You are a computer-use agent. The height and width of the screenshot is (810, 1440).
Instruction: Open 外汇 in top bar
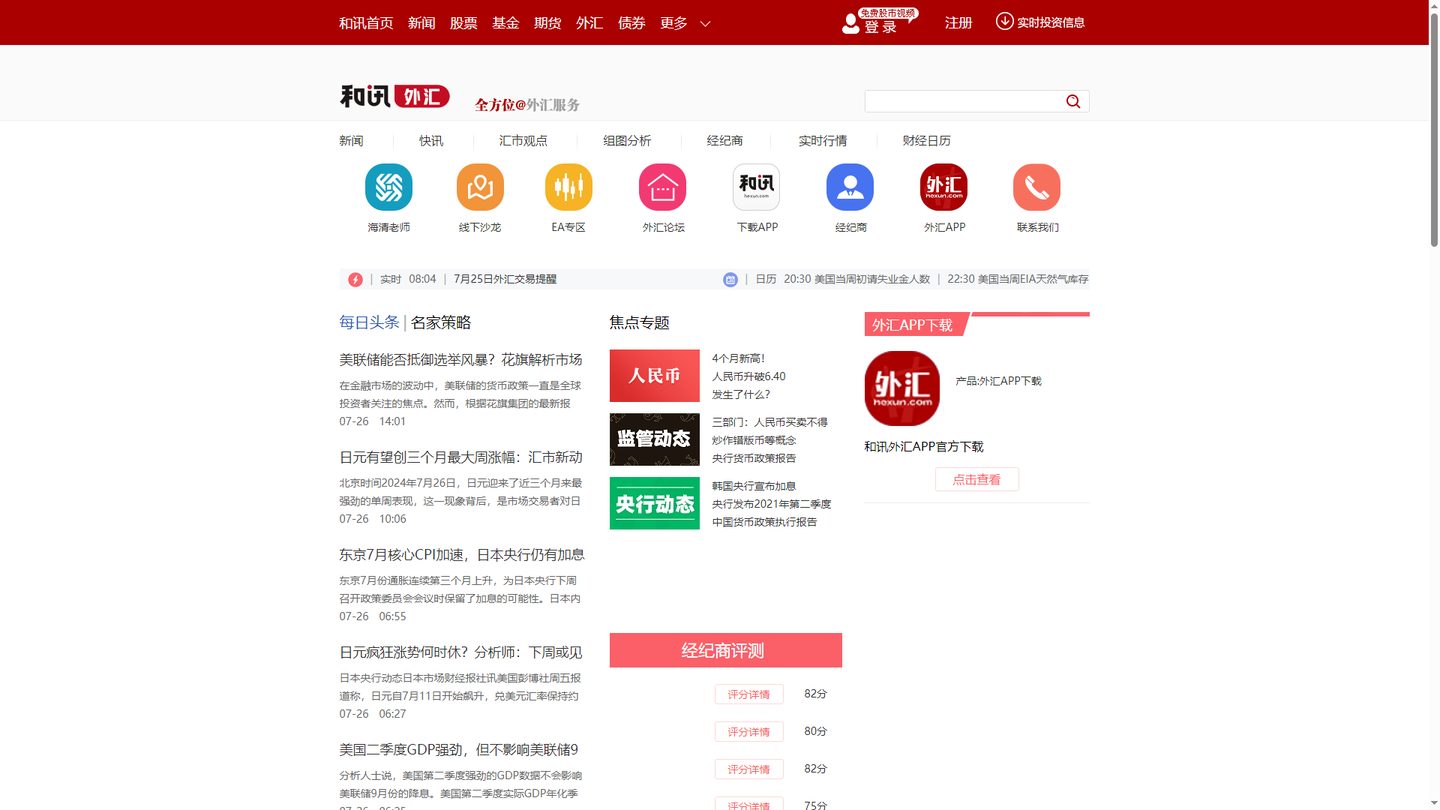point(590,23)
